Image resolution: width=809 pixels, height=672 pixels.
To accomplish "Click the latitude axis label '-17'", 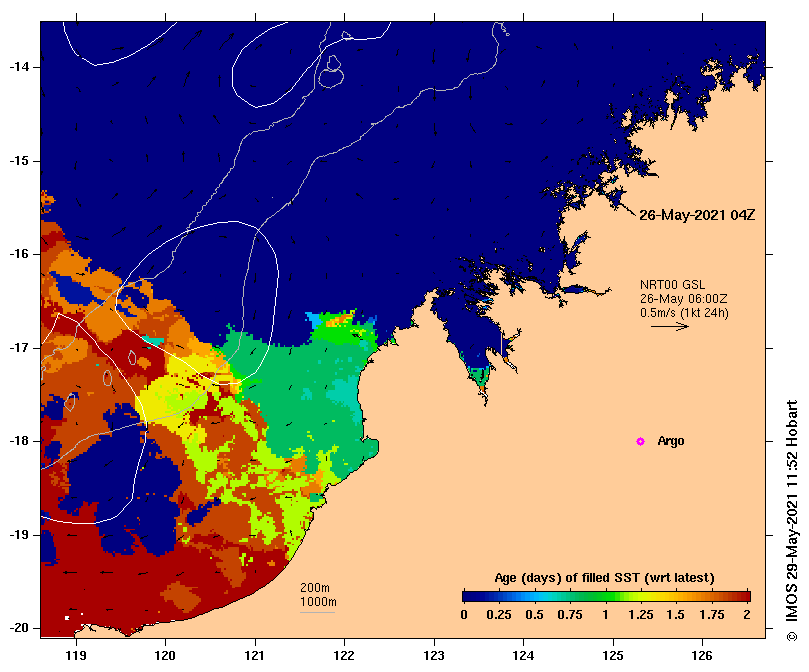I will coord(20,348).
